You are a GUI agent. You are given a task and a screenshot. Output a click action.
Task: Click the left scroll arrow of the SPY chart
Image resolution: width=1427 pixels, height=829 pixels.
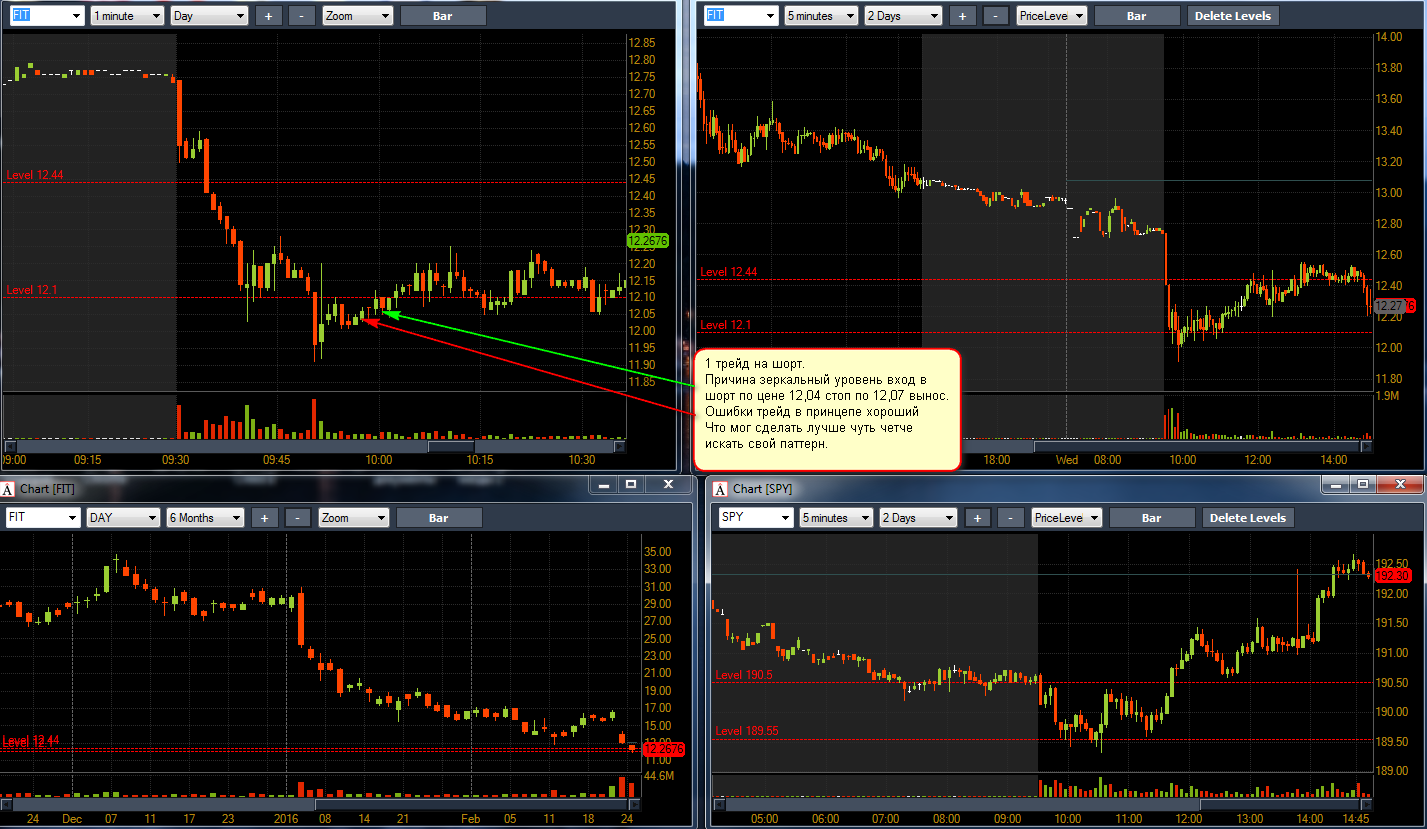click(x=719, y=804)
